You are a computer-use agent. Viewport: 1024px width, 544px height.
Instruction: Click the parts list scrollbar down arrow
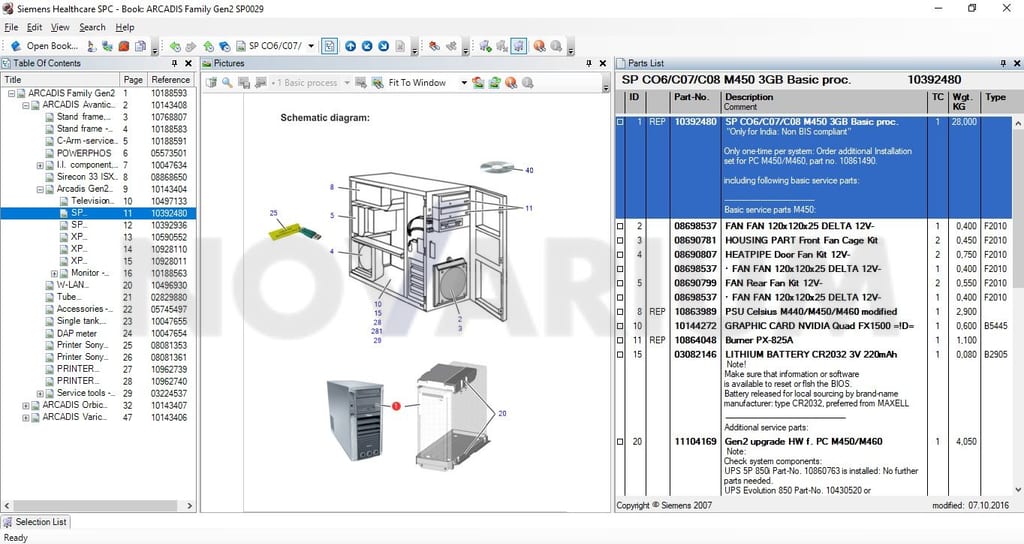pyautogui.click(x=1017, y=490)
